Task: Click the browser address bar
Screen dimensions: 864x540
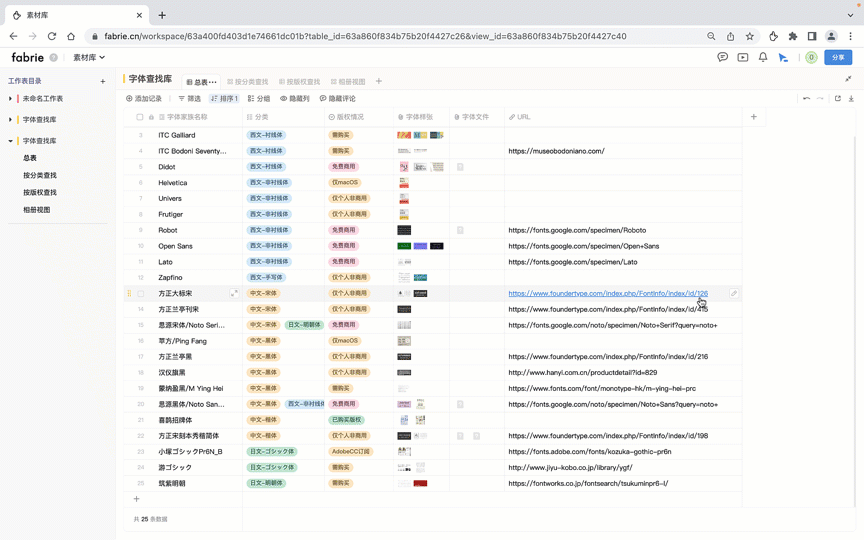Action: 397,36
